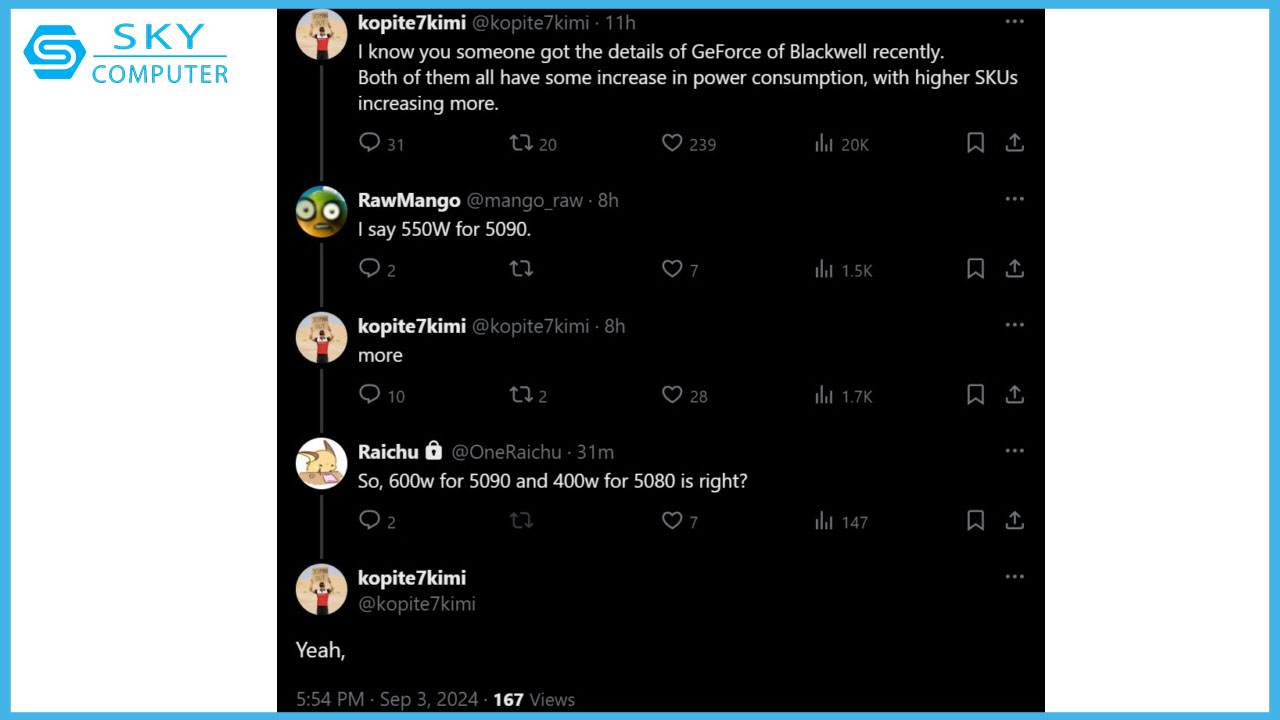Reply to RawMango's 550W tweet

(x=370, y=269)
